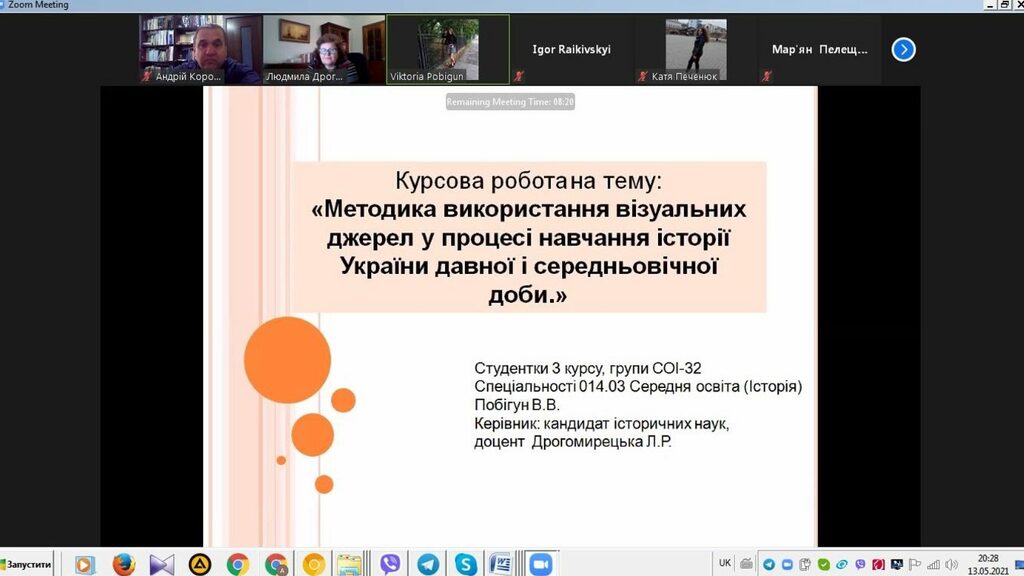Screen dimensions: 1024x576
Task: Select Igor Raikivskyi participant tile
Action: click(571, 49)
